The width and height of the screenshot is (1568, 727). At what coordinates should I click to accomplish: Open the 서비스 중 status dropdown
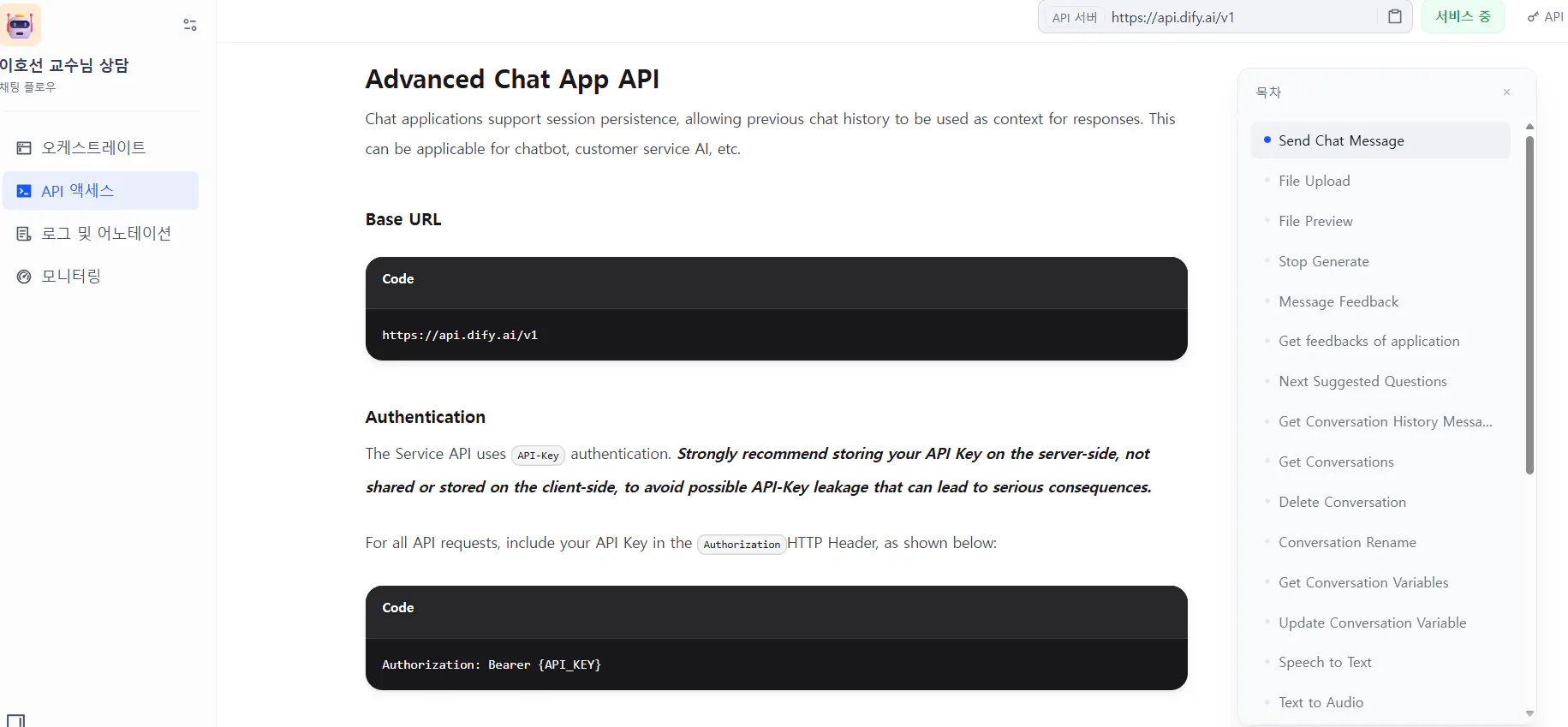tap(1463, 17)
